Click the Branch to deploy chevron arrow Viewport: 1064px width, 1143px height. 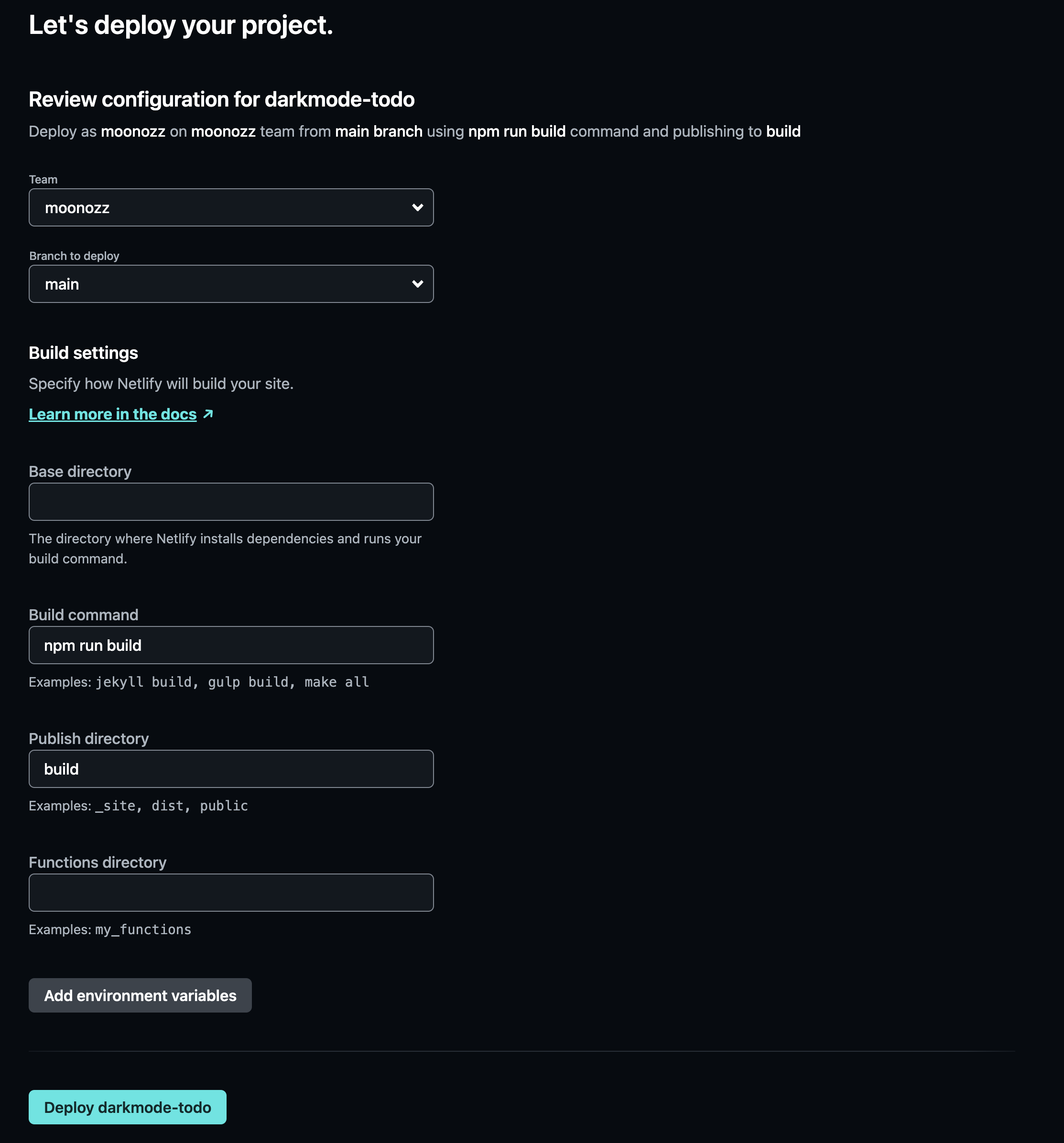pos(418,284)
